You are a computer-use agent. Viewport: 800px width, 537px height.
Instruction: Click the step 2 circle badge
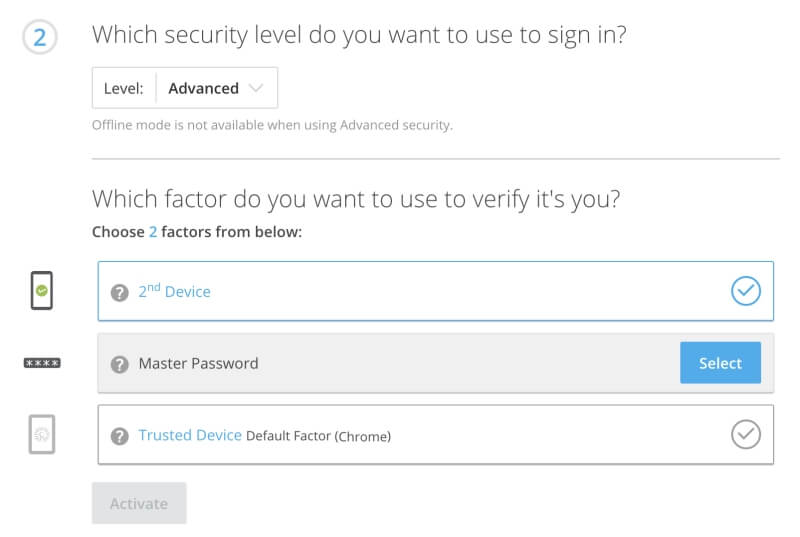coord(40,37)
